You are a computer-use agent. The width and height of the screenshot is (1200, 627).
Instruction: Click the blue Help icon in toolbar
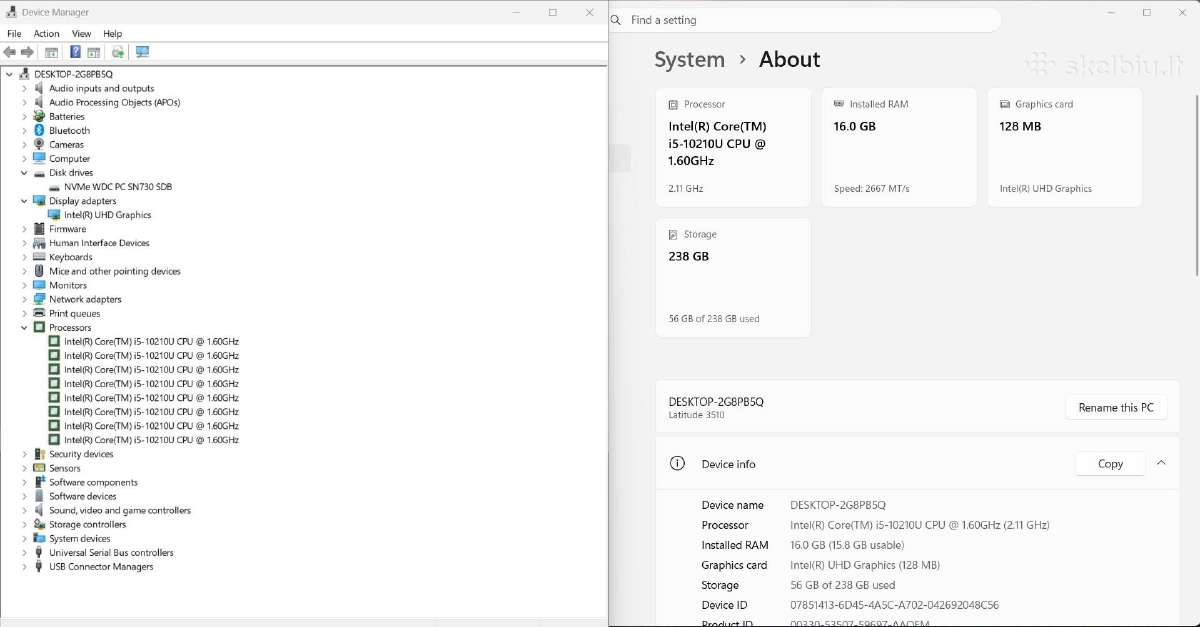point(75,52)
